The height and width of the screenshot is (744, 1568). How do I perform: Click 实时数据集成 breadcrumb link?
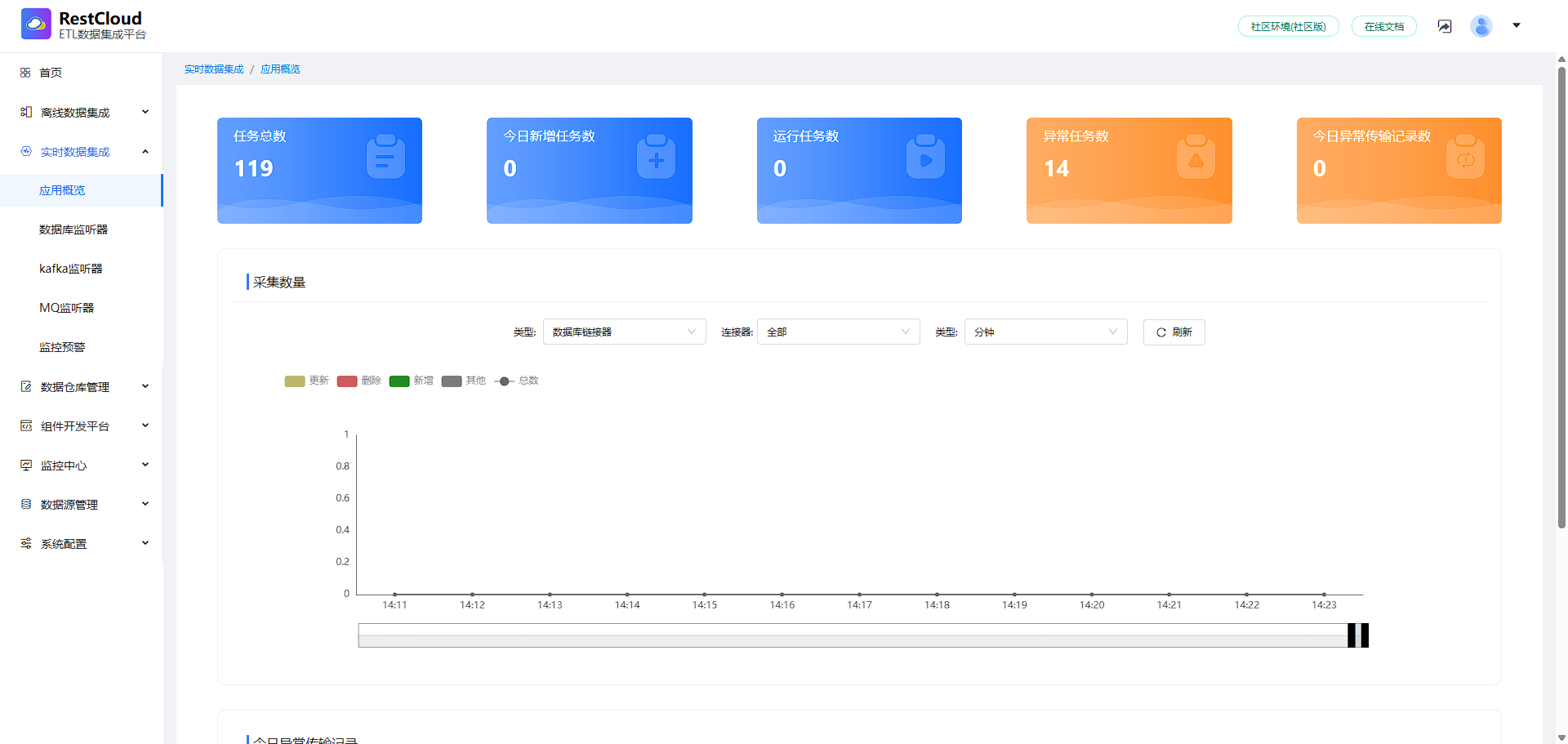pos(214,69)
